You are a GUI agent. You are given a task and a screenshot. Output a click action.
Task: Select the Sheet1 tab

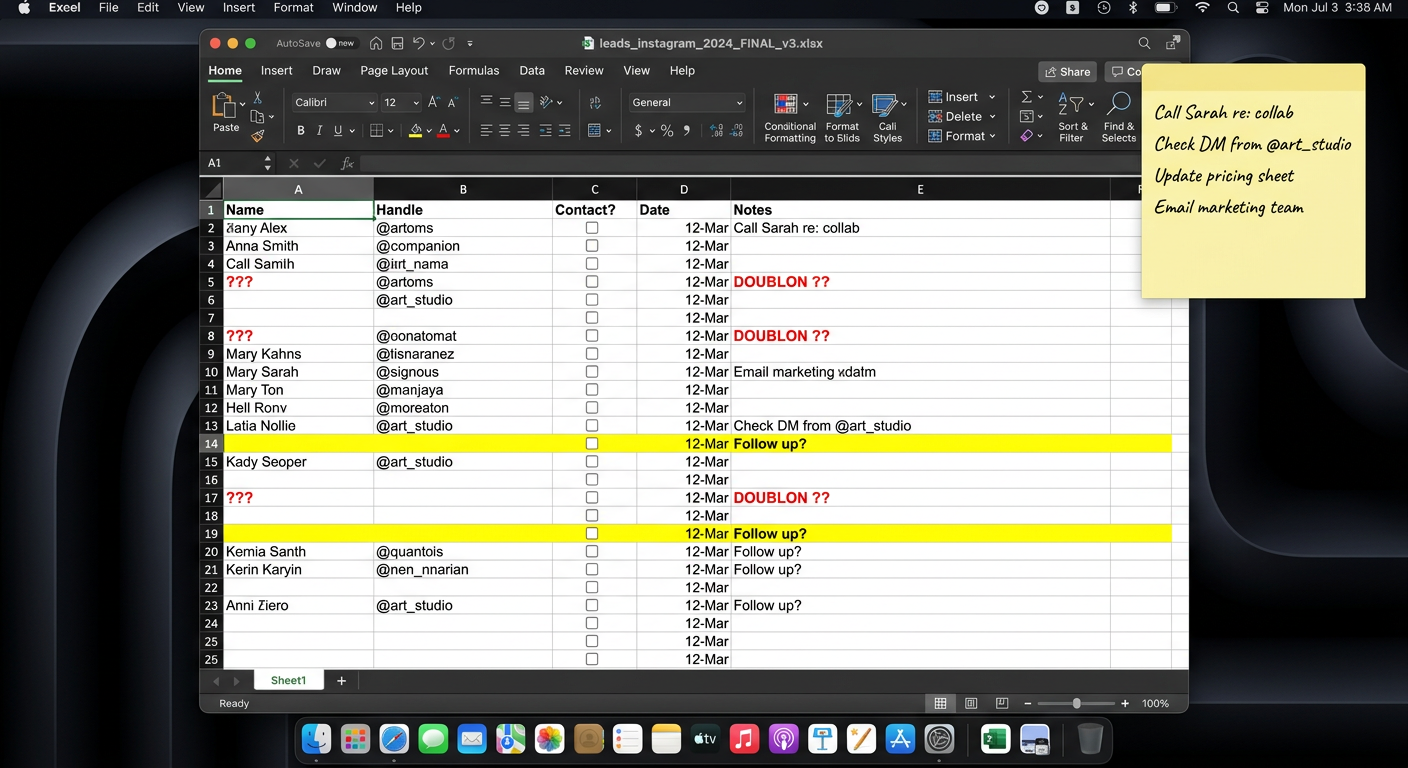pyautogui.click(x=288, y=680)
